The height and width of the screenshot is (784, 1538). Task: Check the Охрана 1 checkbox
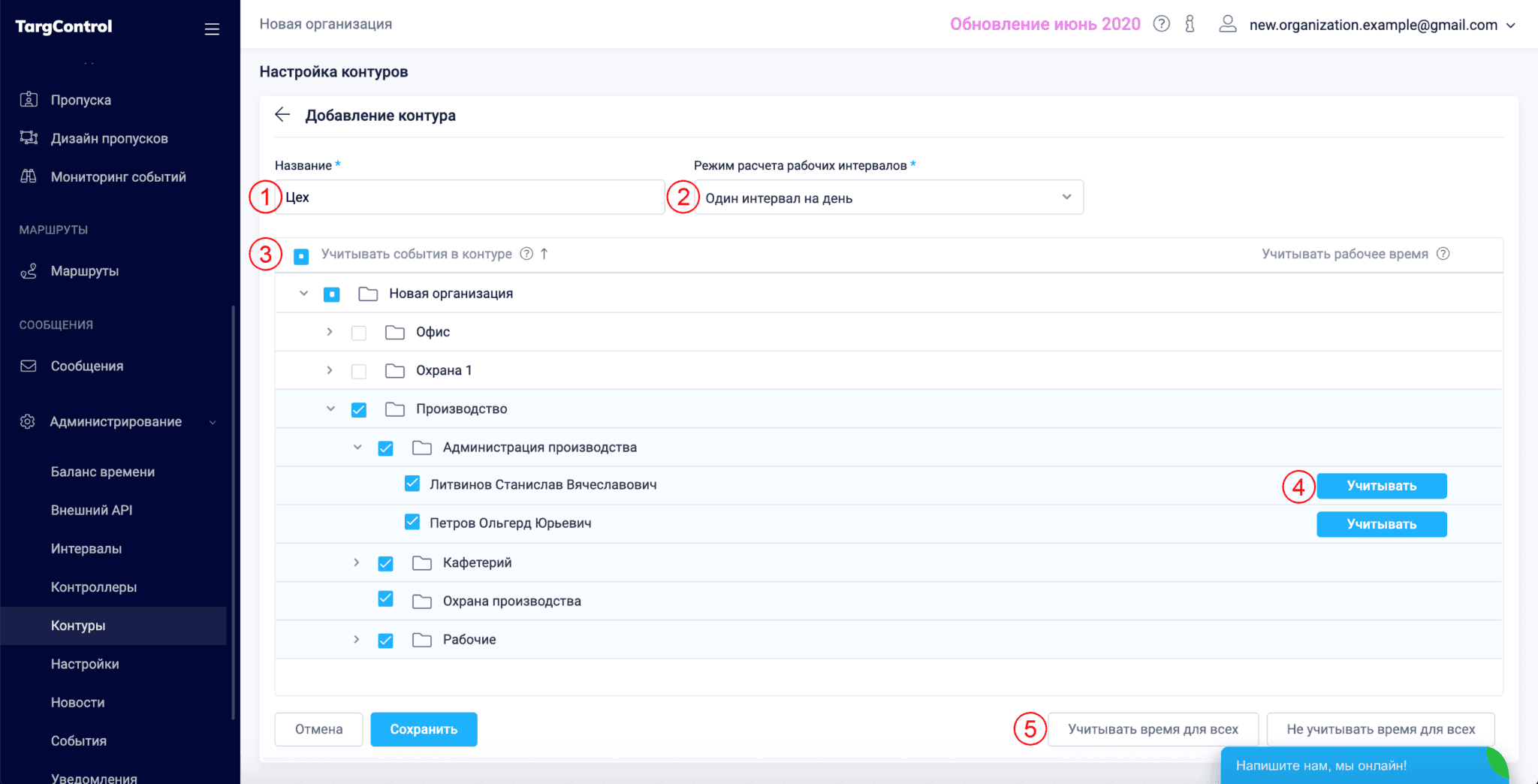click(x=359, y=371)
